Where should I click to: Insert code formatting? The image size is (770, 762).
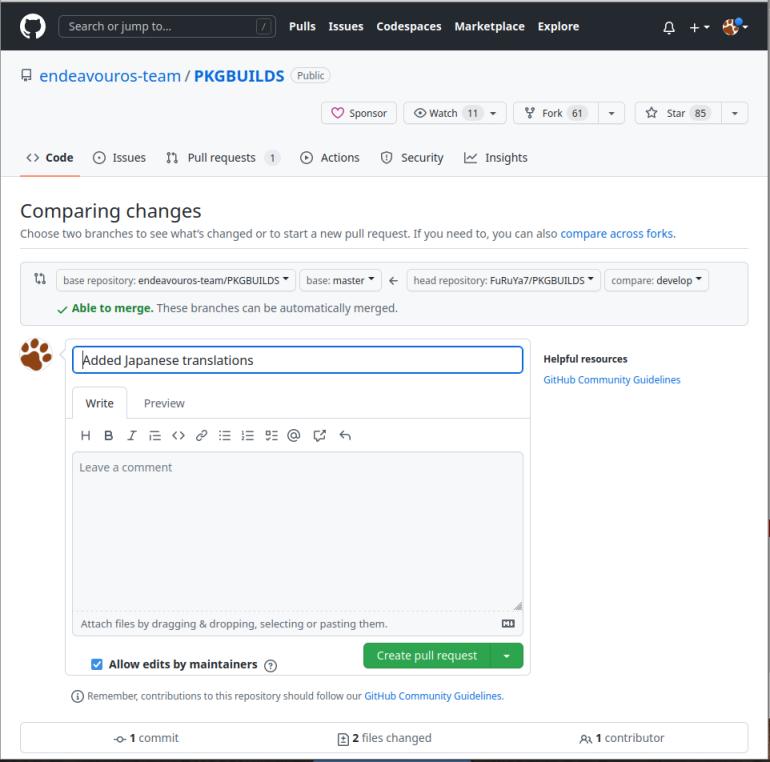[x=178, y=435]
